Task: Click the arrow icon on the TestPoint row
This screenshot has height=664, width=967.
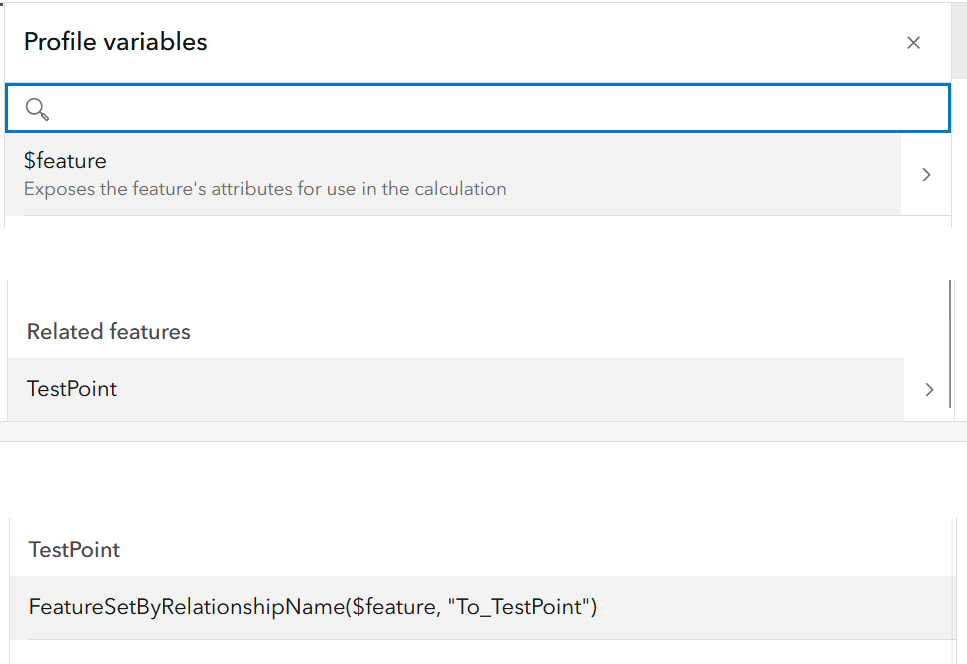Action: pyautogui.click(x=928, y=389)
